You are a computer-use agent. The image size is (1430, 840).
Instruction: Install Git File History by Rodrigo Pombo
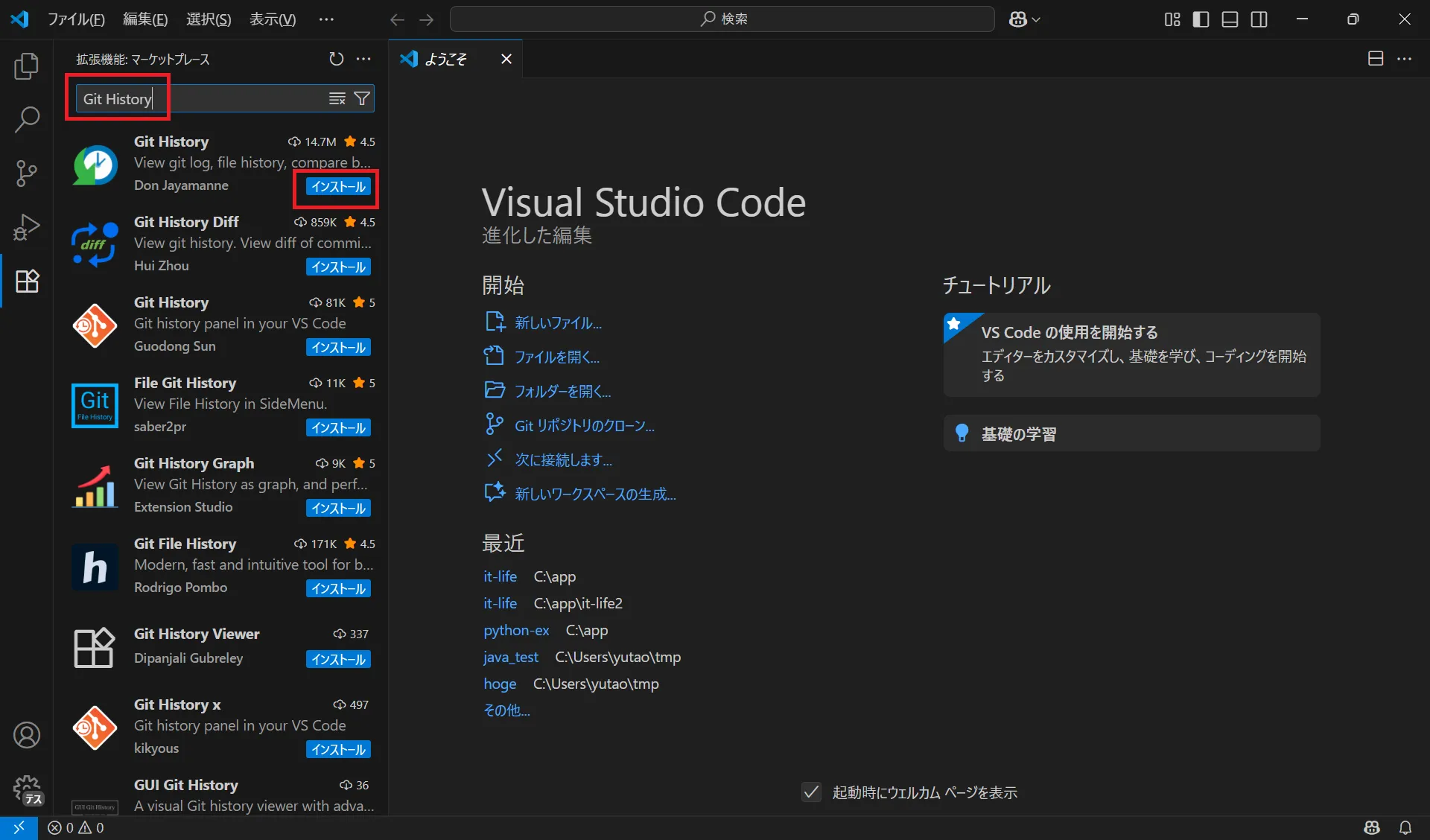tap(338, 588)
